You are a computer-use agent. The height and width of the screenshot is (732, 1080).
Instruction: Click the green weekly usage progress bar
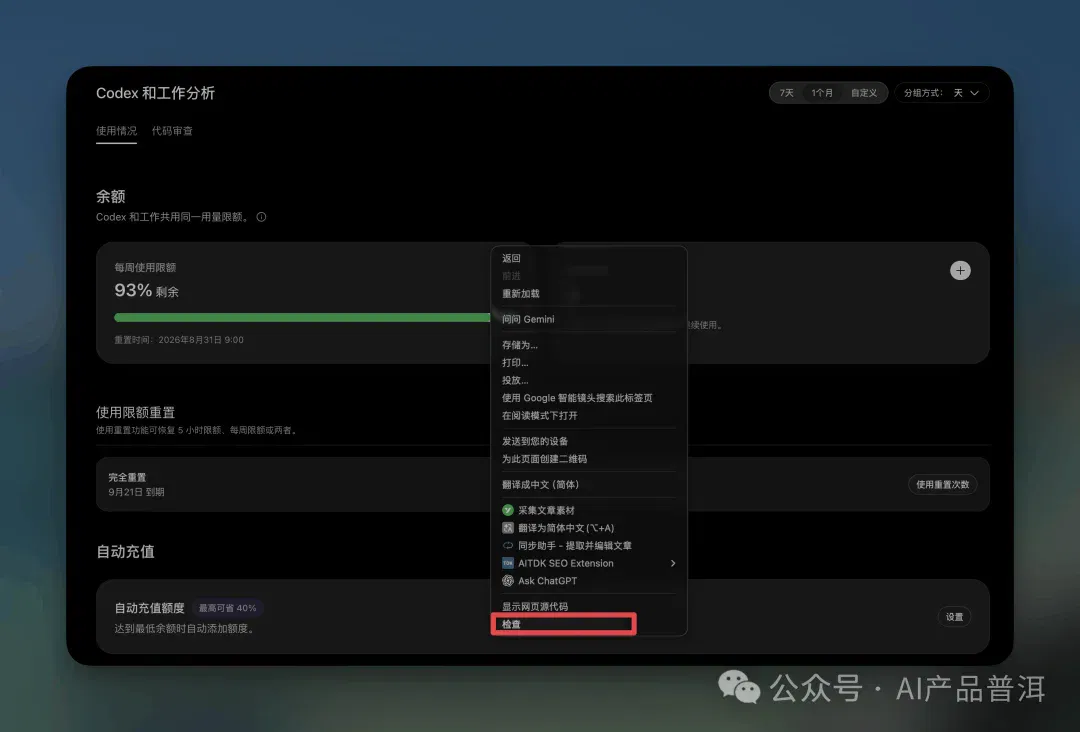pyautogui.click(x=302, y=317)
